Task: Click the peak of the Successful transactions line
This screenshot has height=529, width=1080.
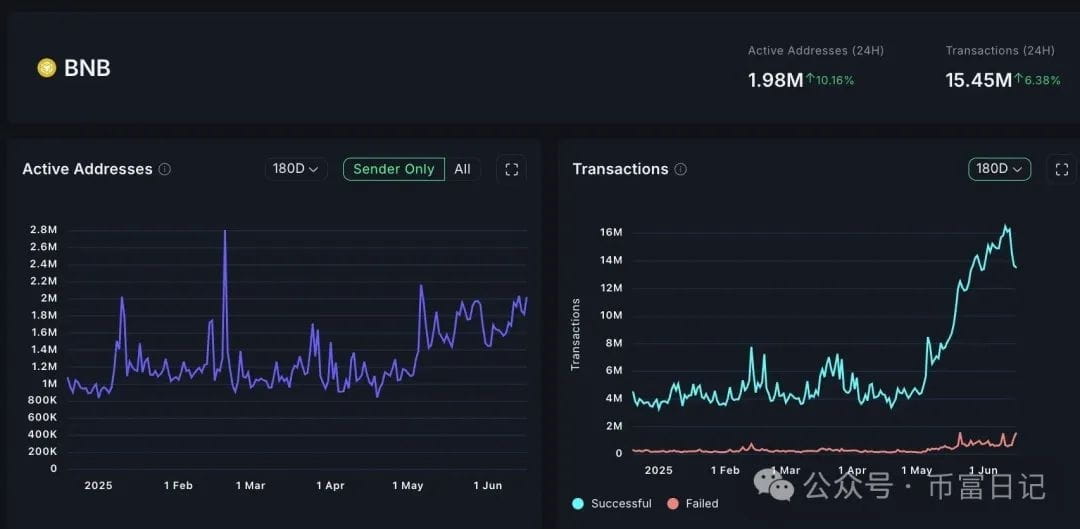Action: click(1006, 226)
